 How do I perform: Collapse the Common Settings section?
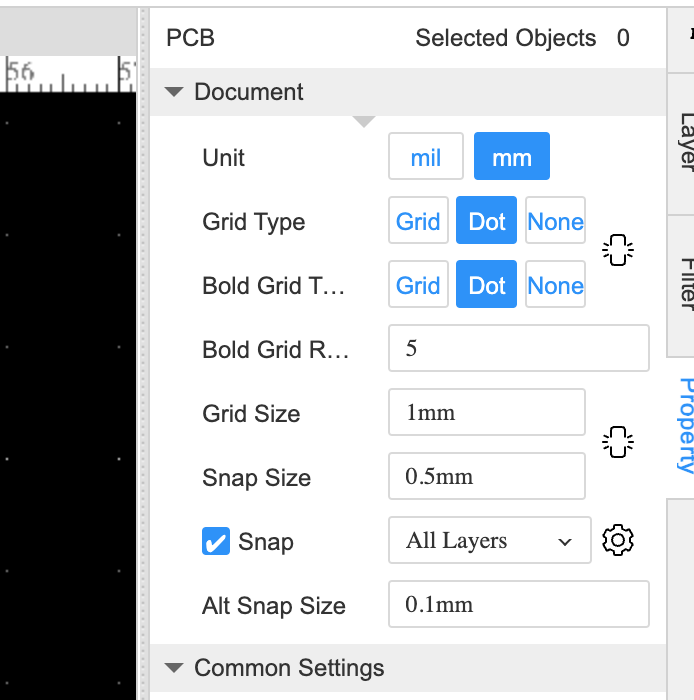[174, 668]
